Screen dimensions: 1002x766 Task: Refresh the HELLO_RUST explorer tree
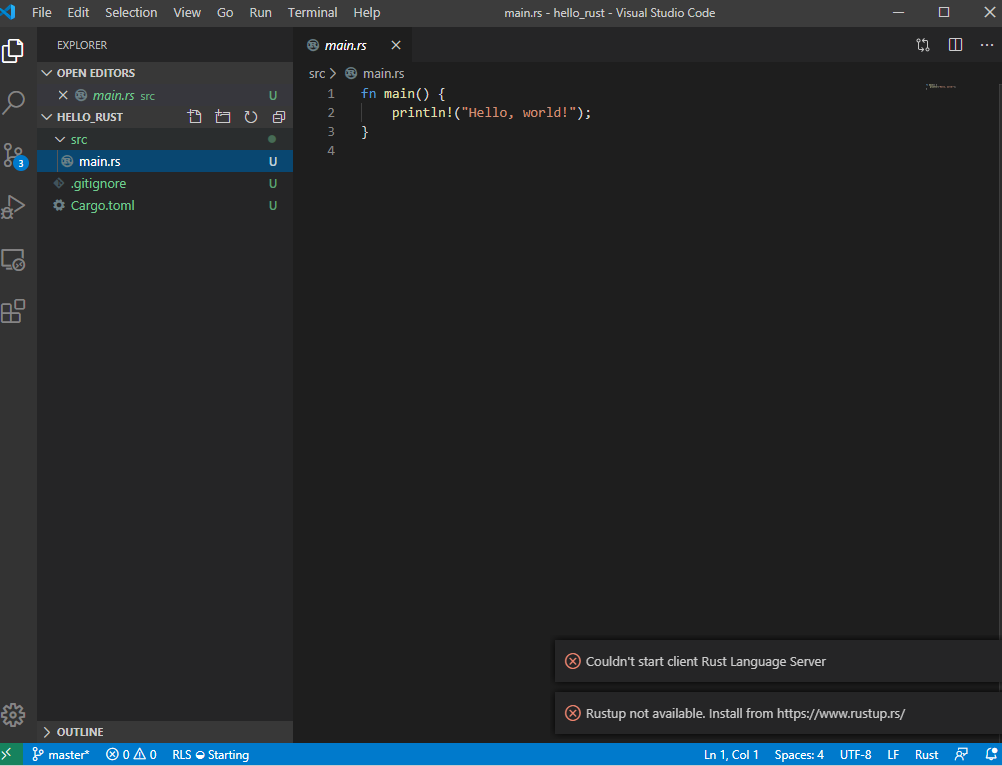point(250,117)
